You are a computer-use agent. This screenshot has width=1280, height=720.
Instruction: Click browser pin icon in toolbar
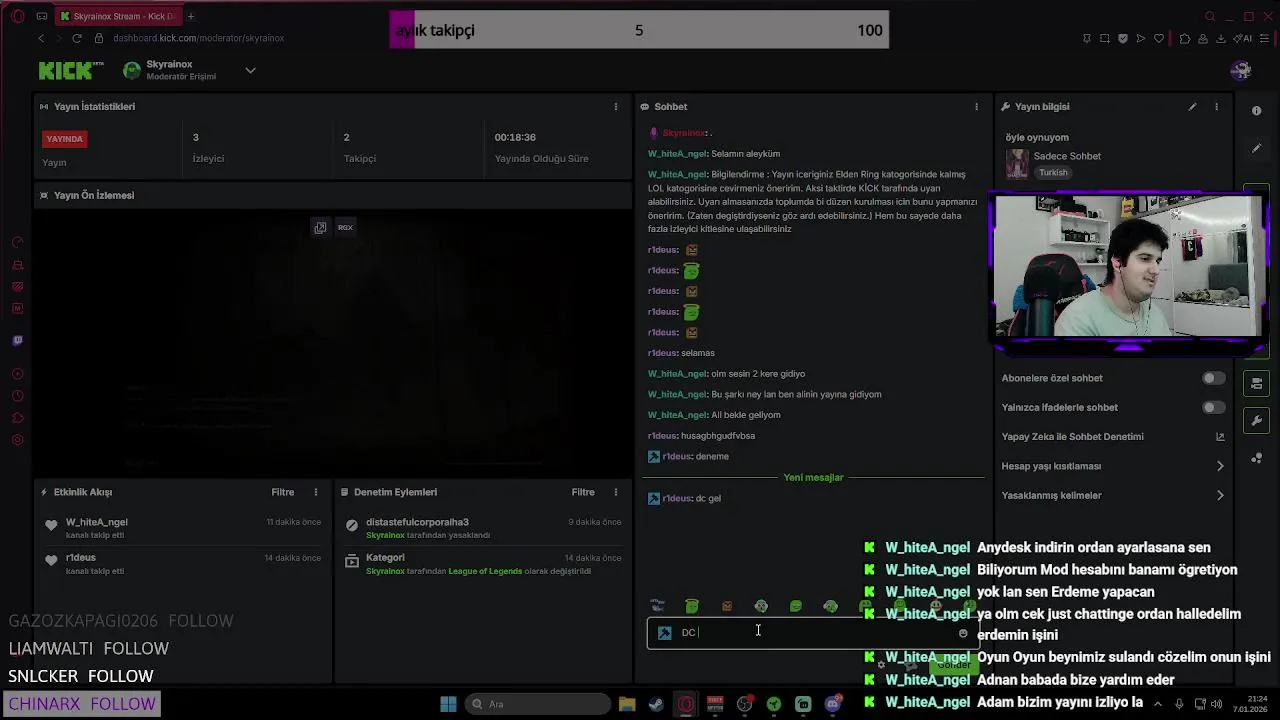coord(1087,38)
